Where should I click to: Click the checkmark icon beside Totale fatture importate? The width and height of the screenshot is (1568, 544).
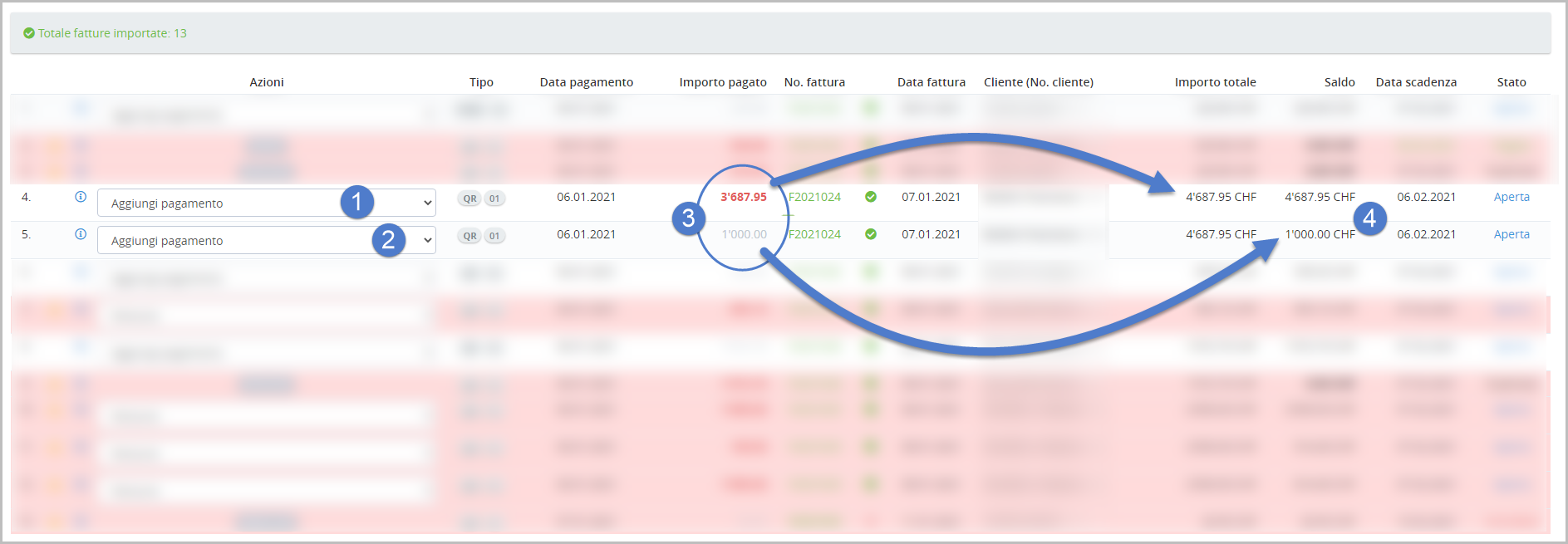(x=29, y=33)
